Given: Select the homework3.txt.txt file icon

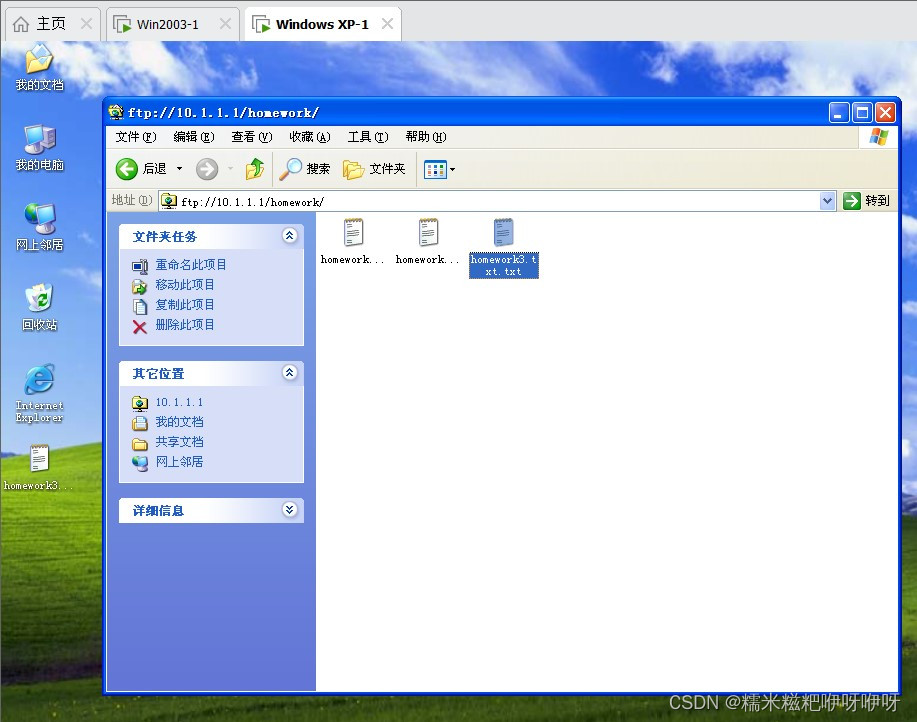Looking at the screenshot, I should (503, 232).
